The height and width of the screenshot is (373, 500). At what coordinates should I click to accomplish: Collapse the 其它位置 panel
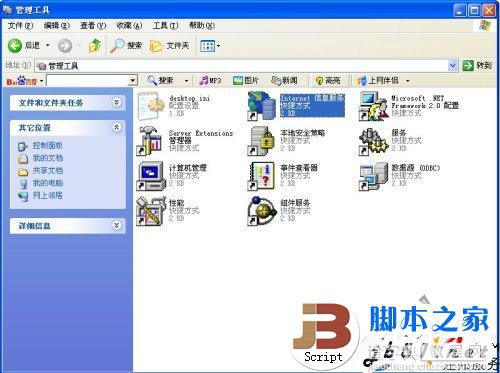click(116, 127)
